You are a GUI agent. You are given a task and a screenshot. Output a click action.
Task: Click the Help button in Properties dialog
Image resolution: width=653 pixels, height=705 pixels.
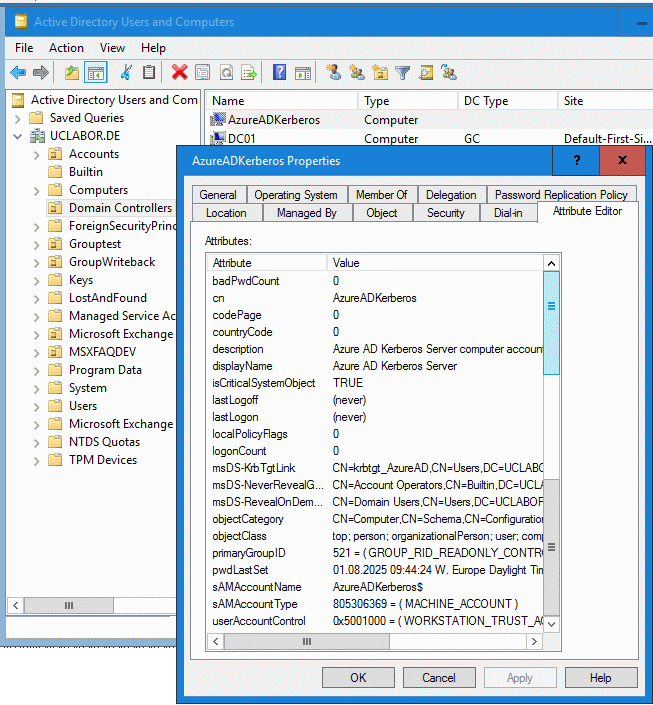pos(601,677)
